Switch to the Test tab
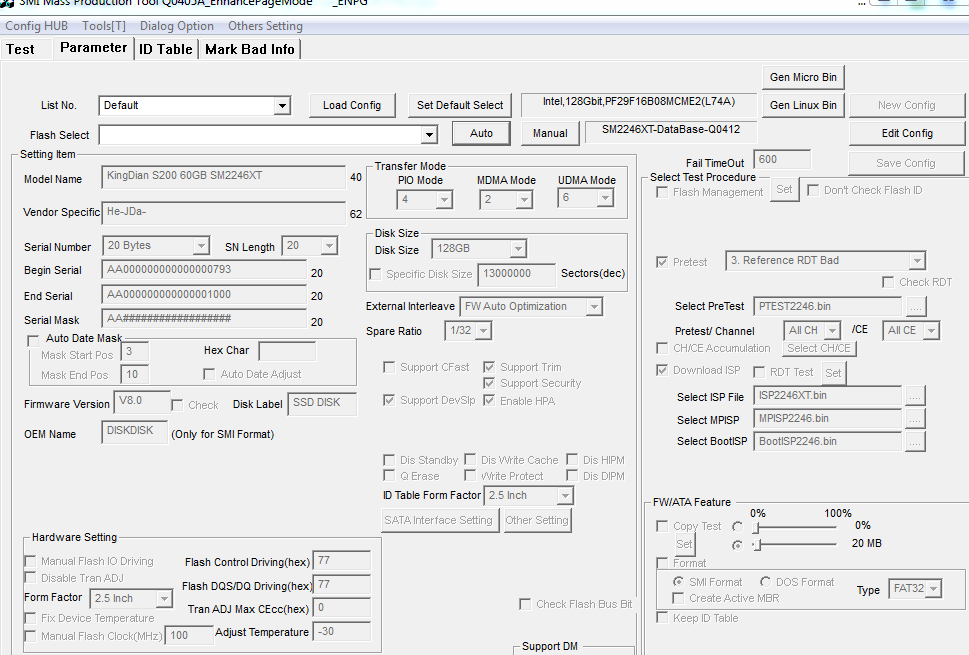This screenshot has width=969, height=655. 20,49
